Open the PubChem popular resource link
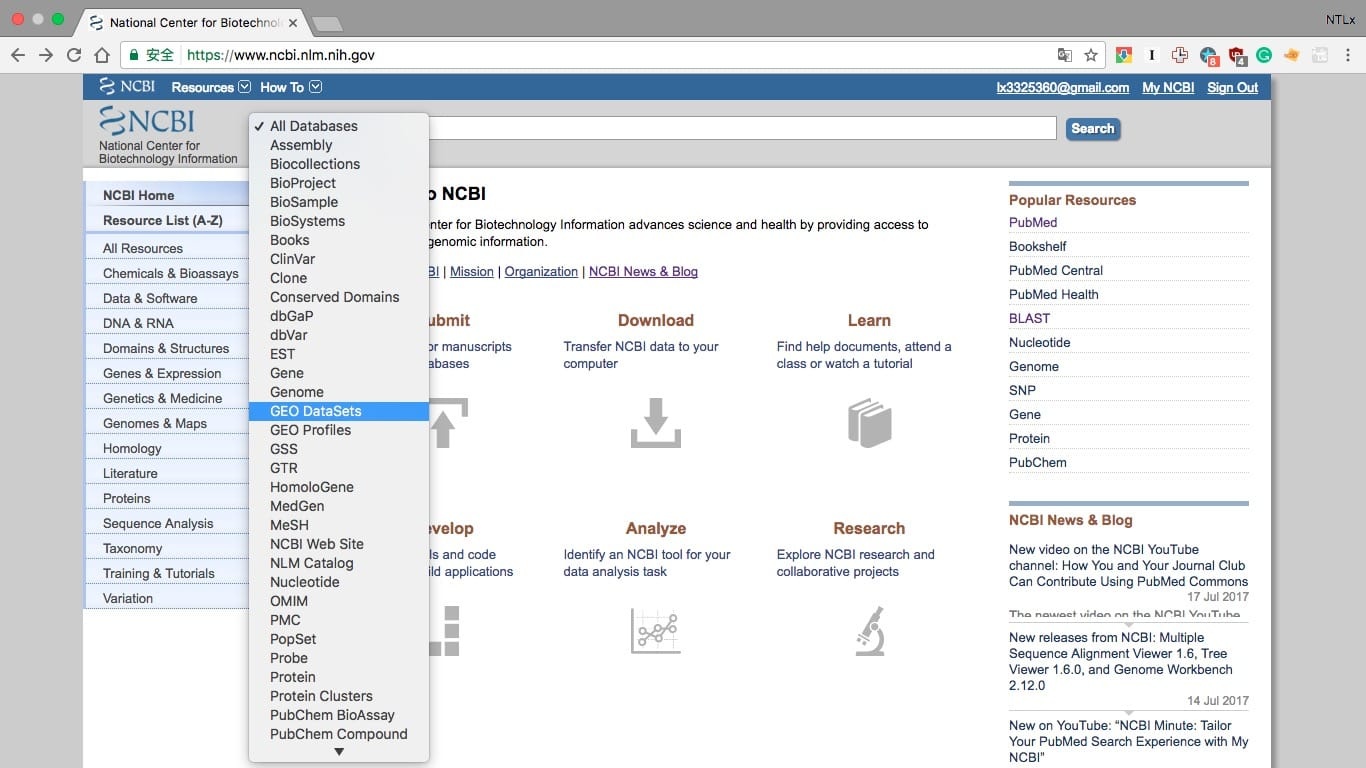 pyautogui.click(x=1038, y=462)
